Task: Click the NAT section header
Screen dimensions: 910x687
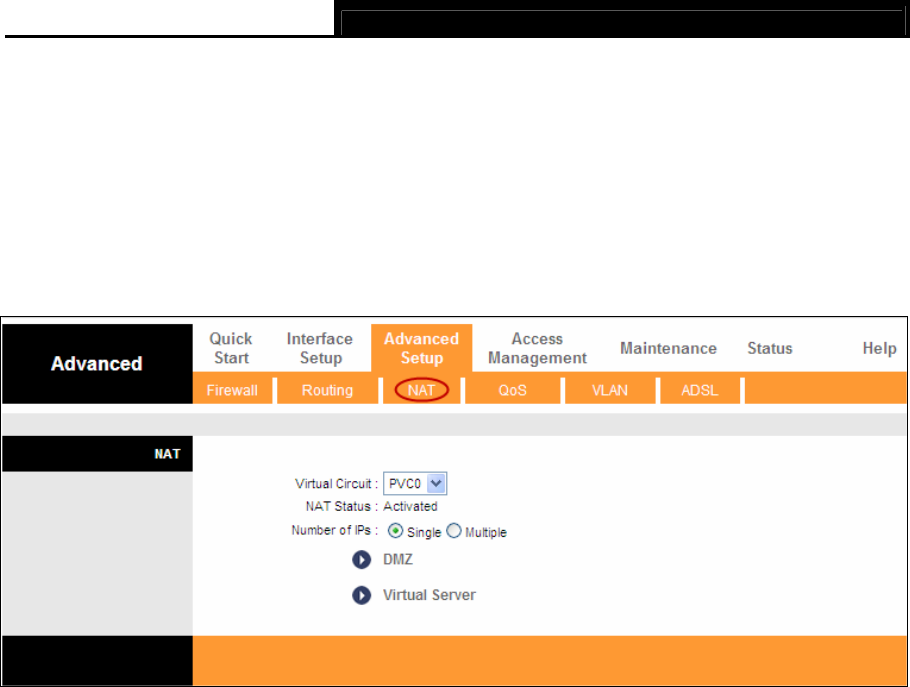Action: (x=167, y=454)
